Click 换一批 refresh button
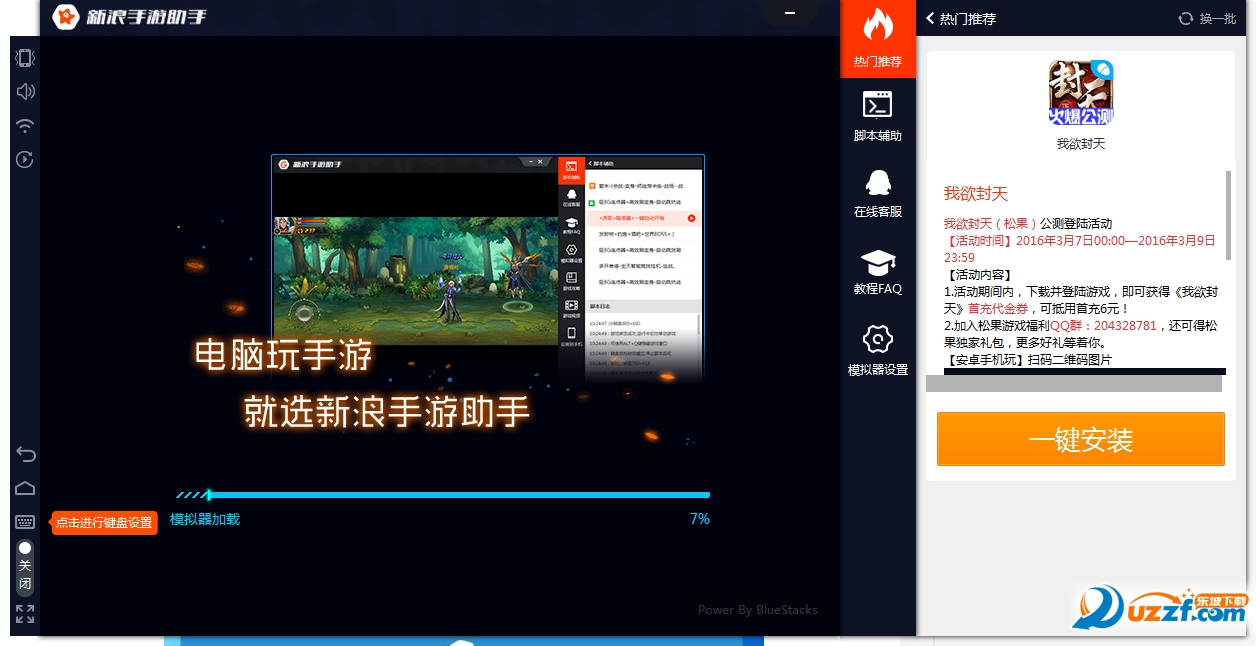The height and width of the screenshot is (646, 1256). (1207, 18)
